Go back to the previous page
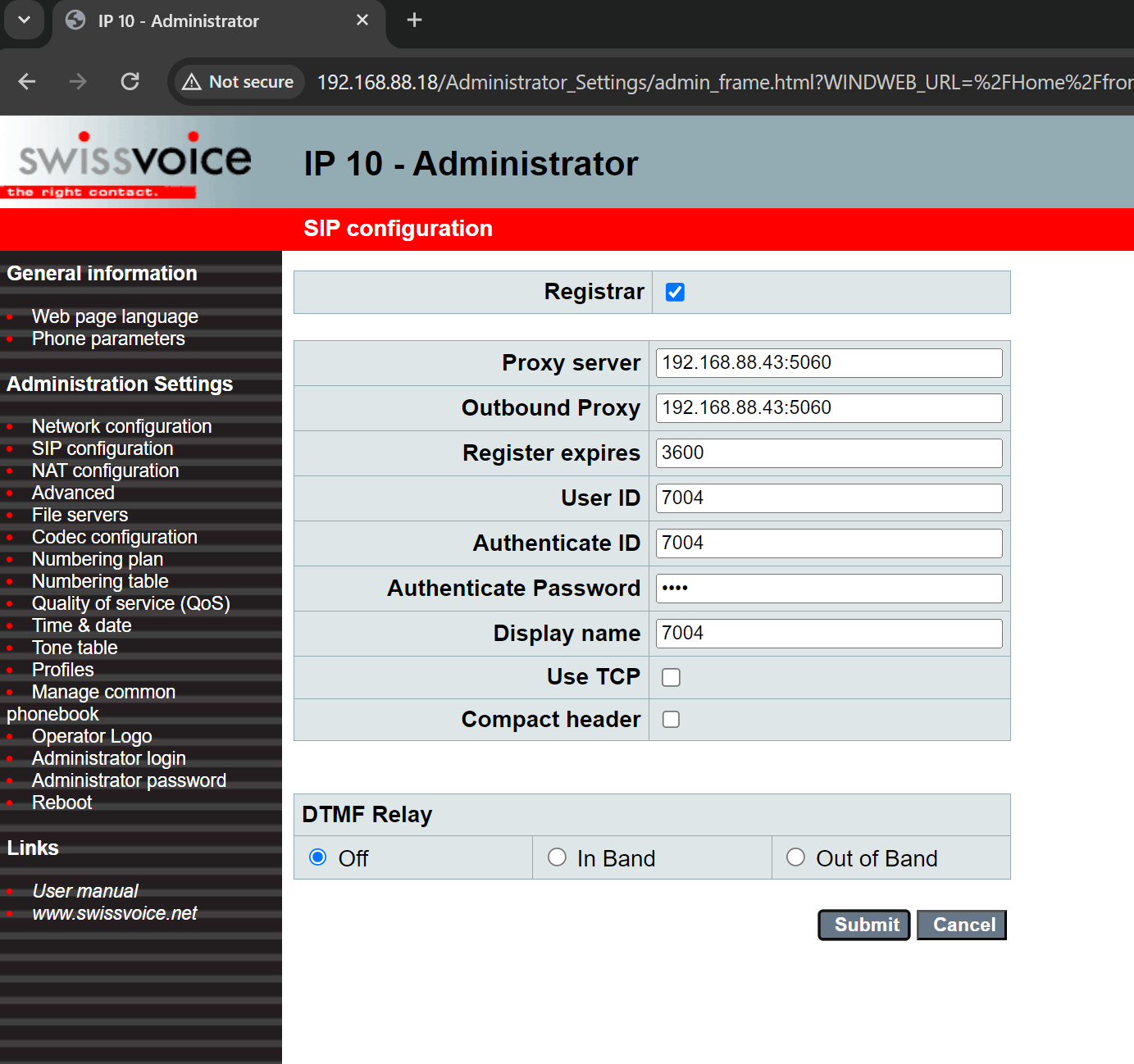This screenshot has width=1134, height=1064. pyautogui.click(x=27, y=82)
